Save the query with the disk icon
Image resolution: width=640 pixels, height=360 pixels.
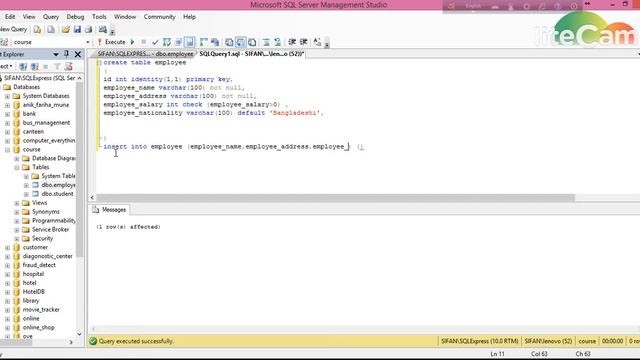coord(77,29)
